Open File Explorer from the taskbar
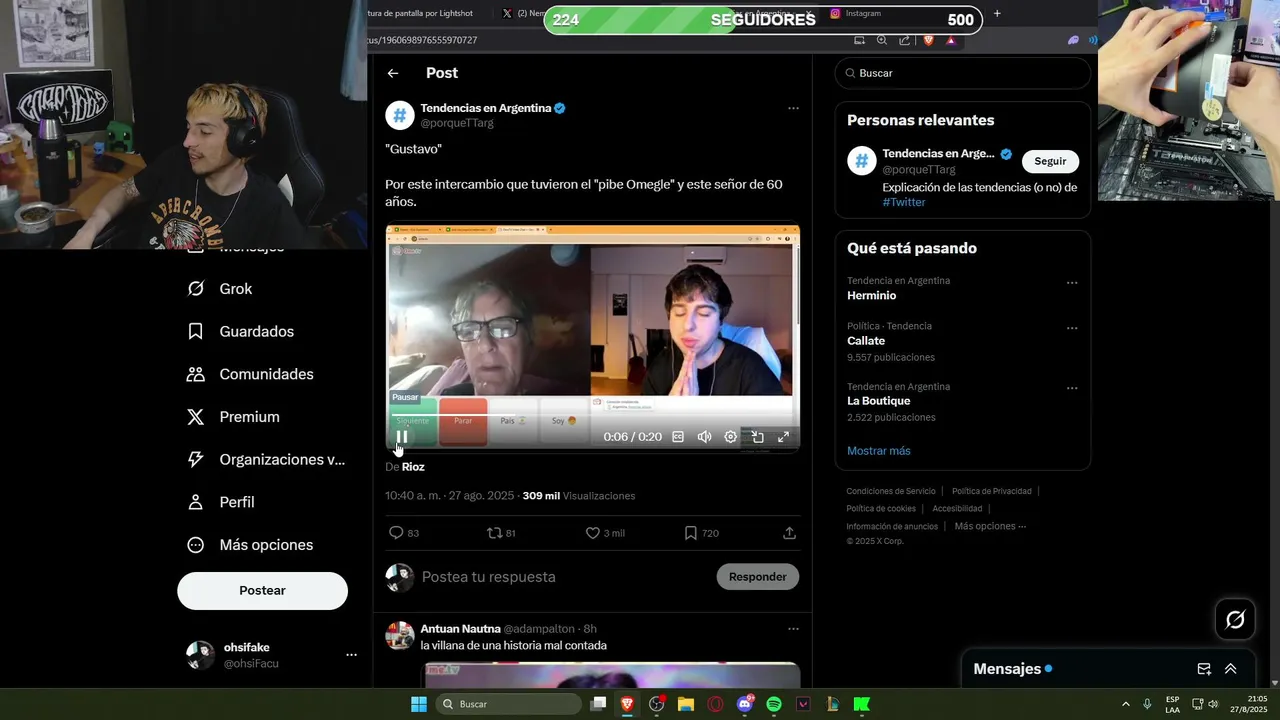The image size is (1280, 720). pyautogui.click(x=686, y=704)
